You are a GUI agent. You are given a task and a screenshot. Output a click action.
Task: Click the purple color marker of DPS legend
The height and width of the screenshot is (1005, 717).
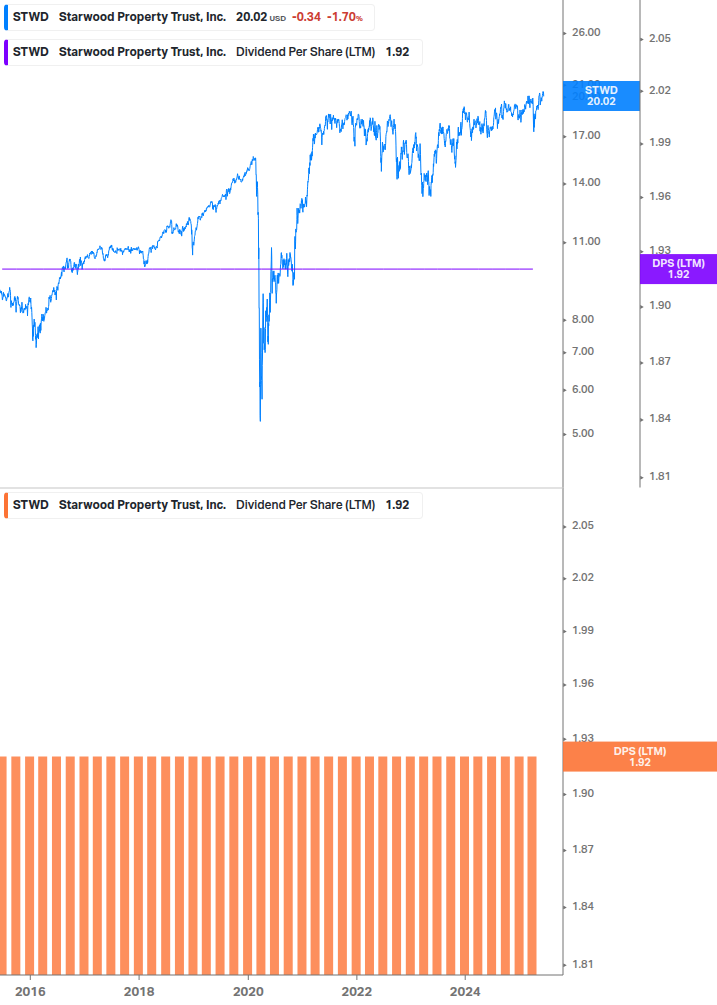(x=6, y=53)
